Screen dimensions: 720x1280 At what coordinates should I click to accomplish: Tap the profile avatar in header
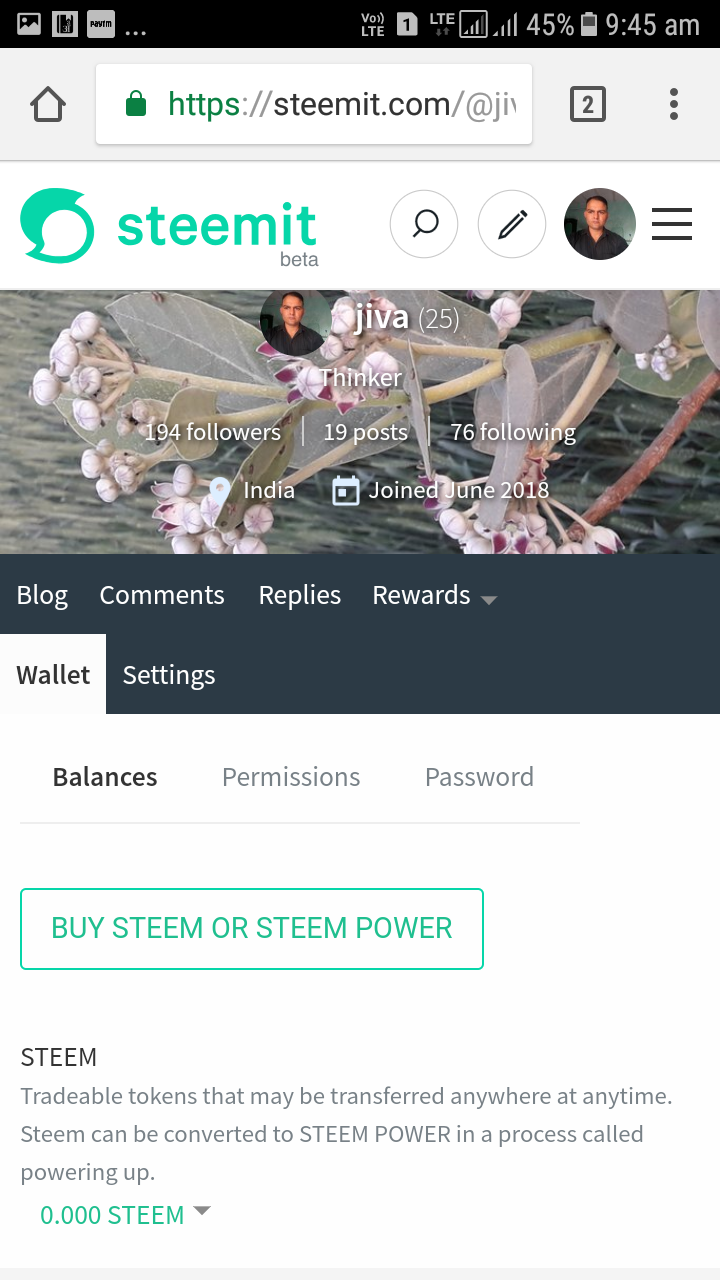click(600, 224)
